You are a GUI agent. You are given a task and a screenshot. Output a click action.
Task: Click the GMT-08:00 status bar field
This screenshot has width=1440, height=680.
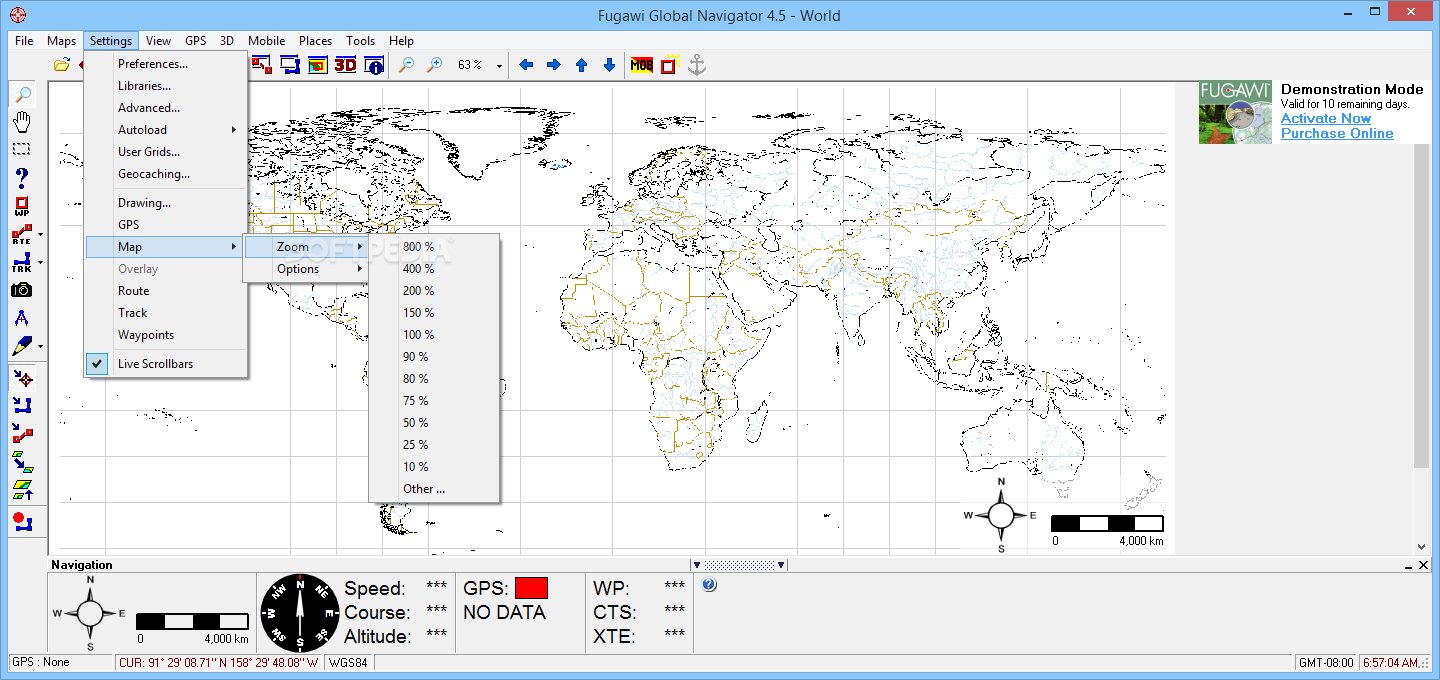[x=1326, y=663]
